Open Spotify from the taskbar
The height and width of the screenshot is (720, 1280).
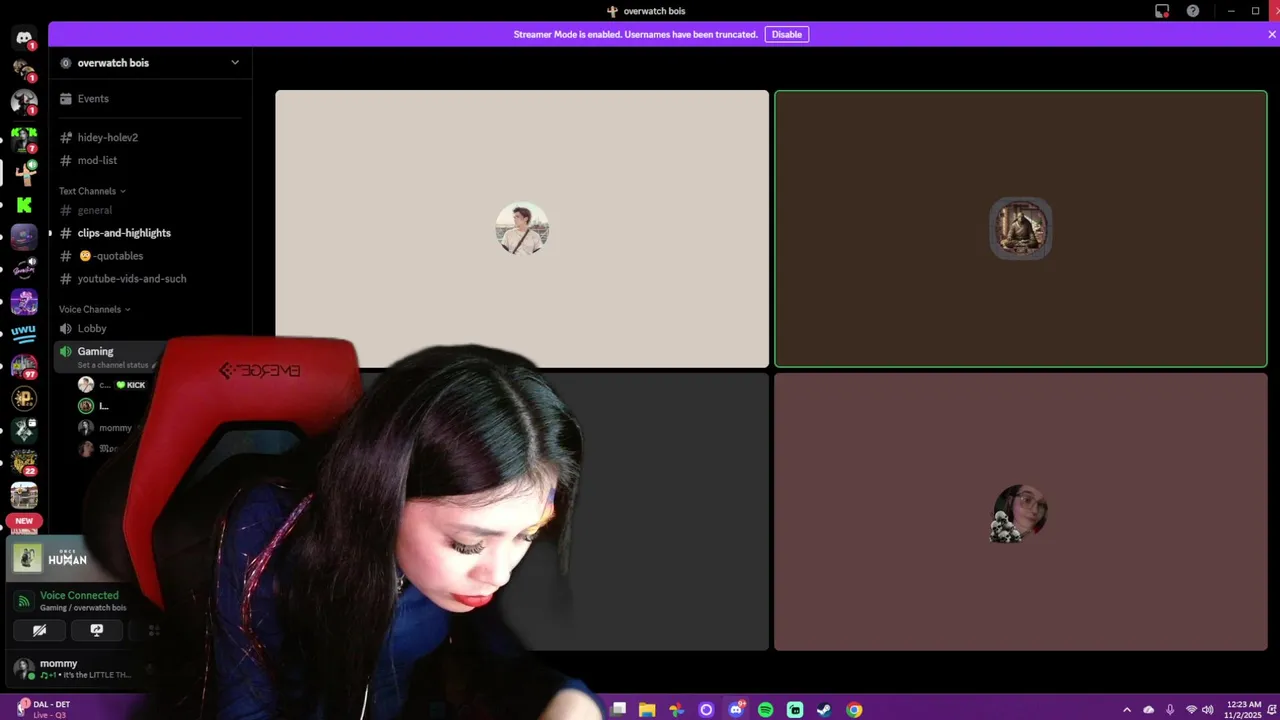coord(765,709)
